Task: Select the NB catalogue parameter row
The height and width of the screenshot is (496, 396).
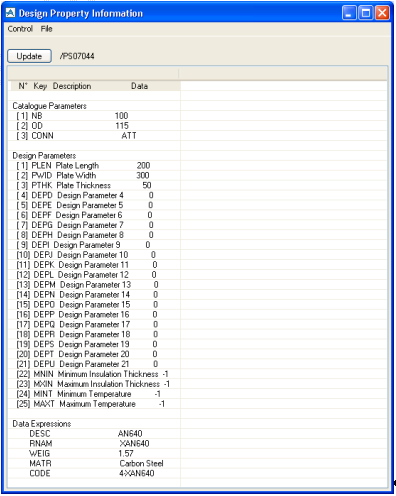Action: pos(94,116)
